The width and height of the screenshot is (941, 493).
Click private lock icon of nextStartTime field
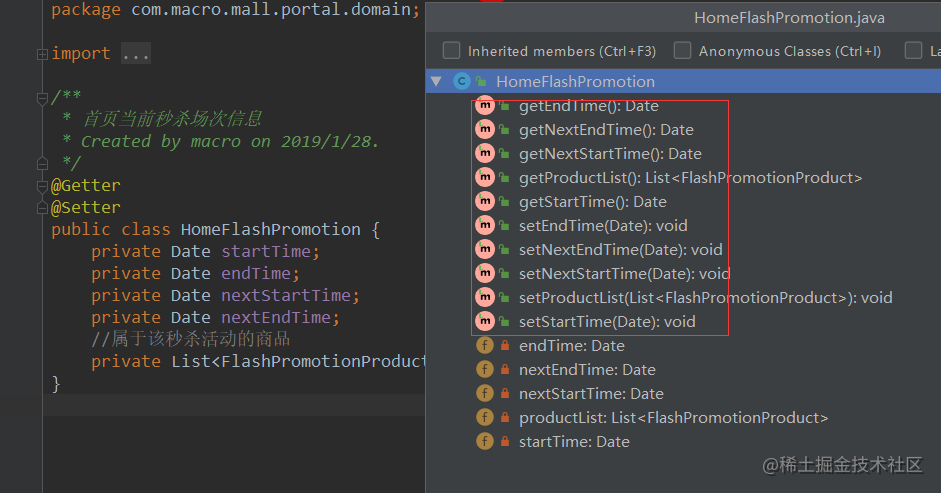tap(505, 393)
